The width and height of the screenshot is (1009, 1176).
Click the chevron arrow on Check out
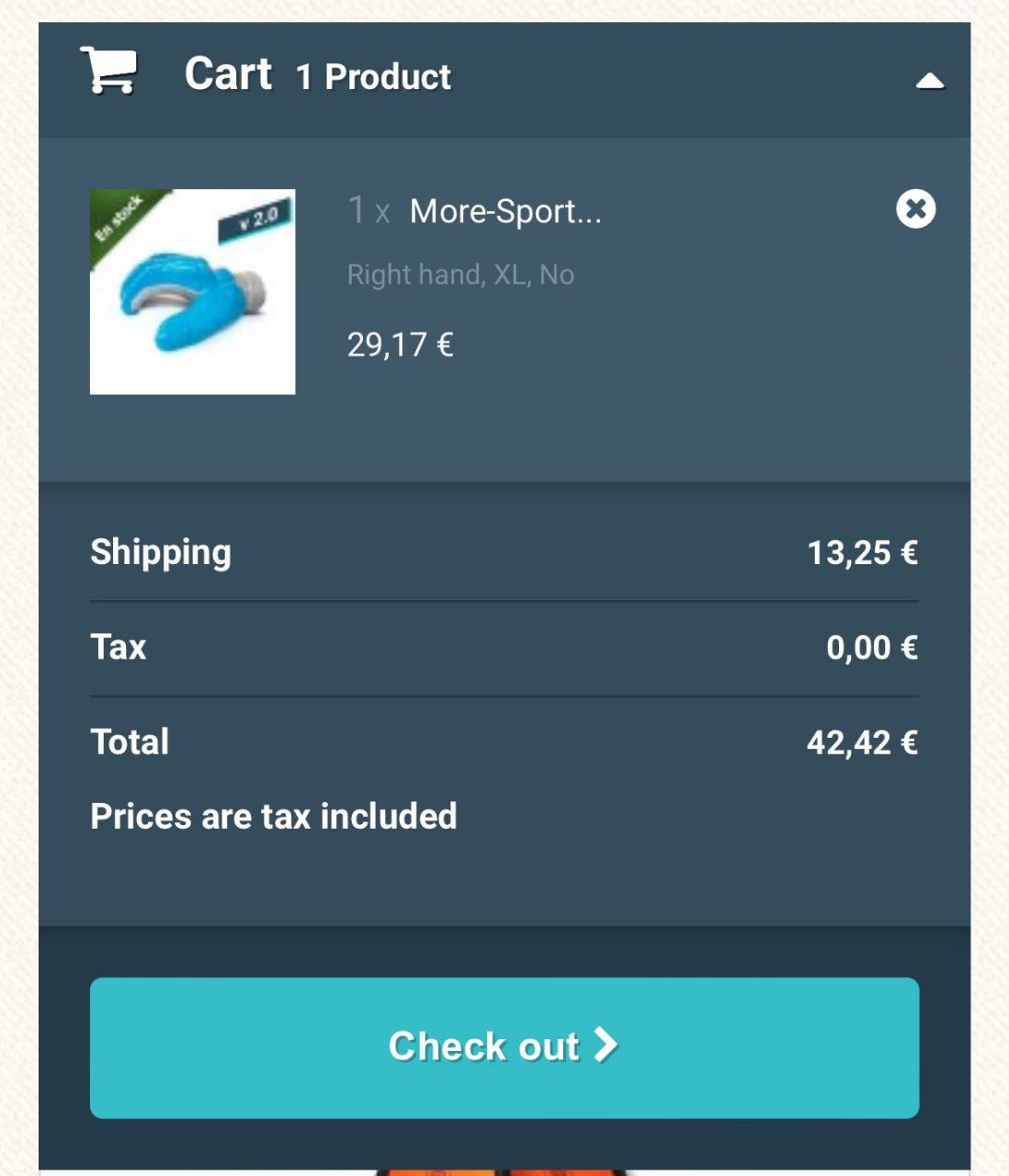(x=606, y=1046)
